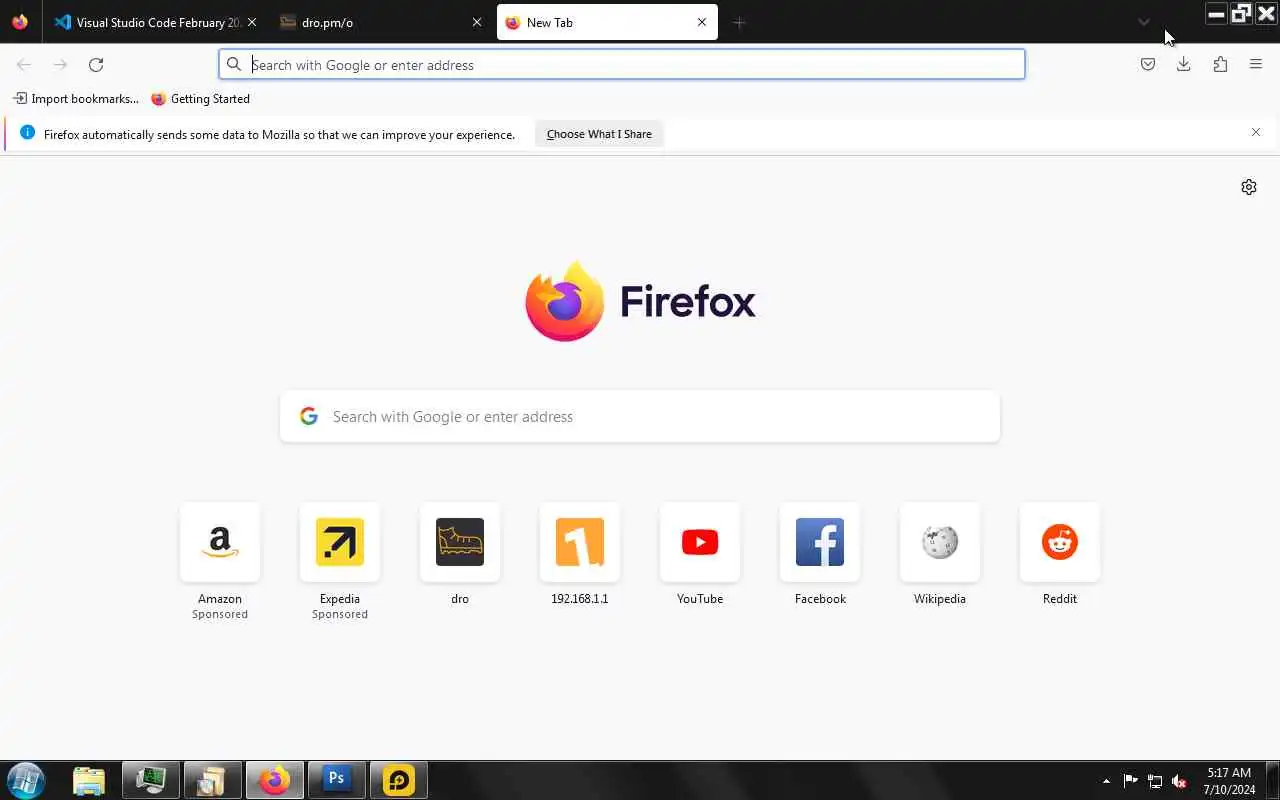Switch to the dro.pm/o tab

(x=381, y=22)
